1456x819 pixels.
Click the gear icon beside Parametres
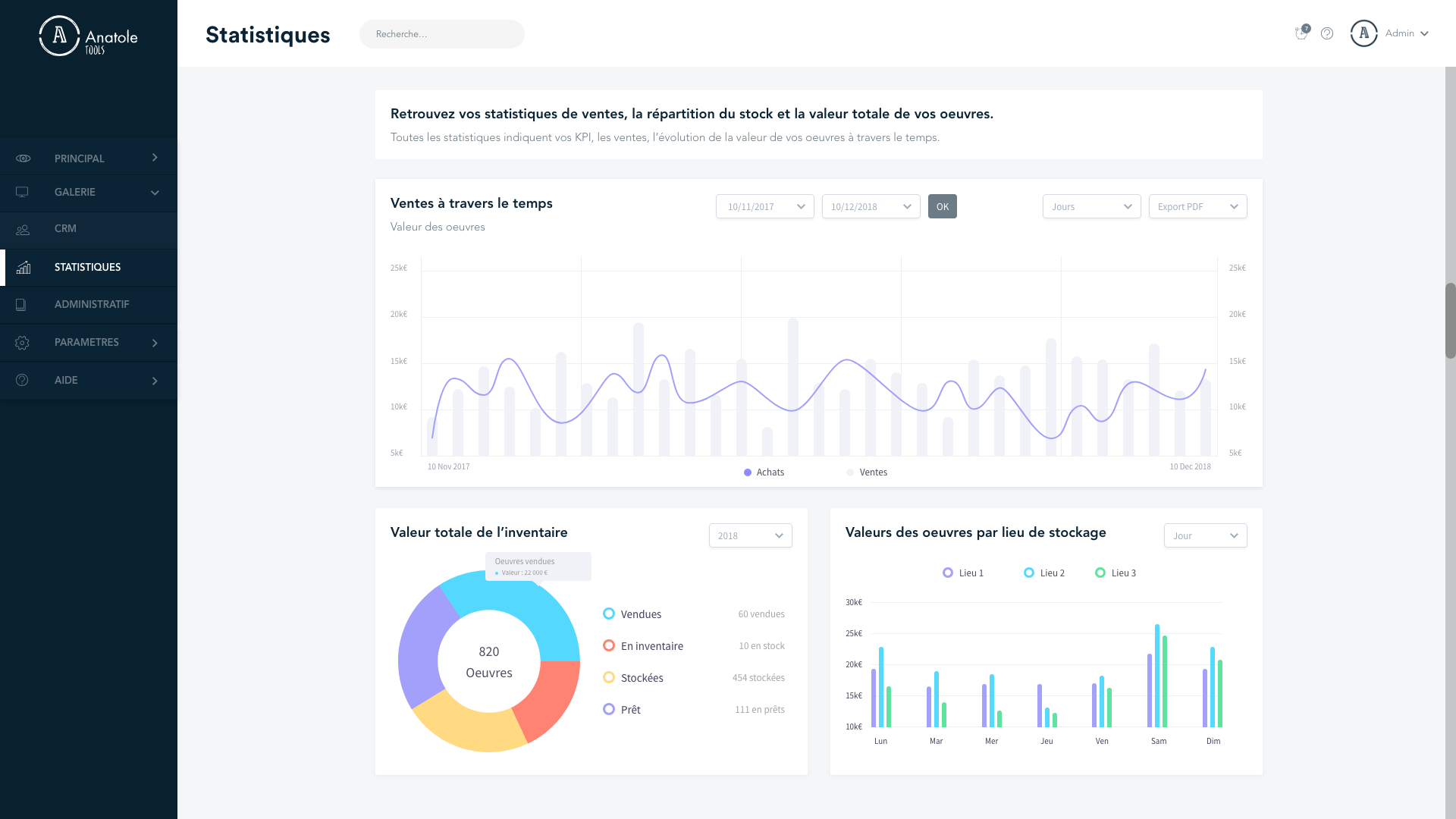[x=22, y=343]
